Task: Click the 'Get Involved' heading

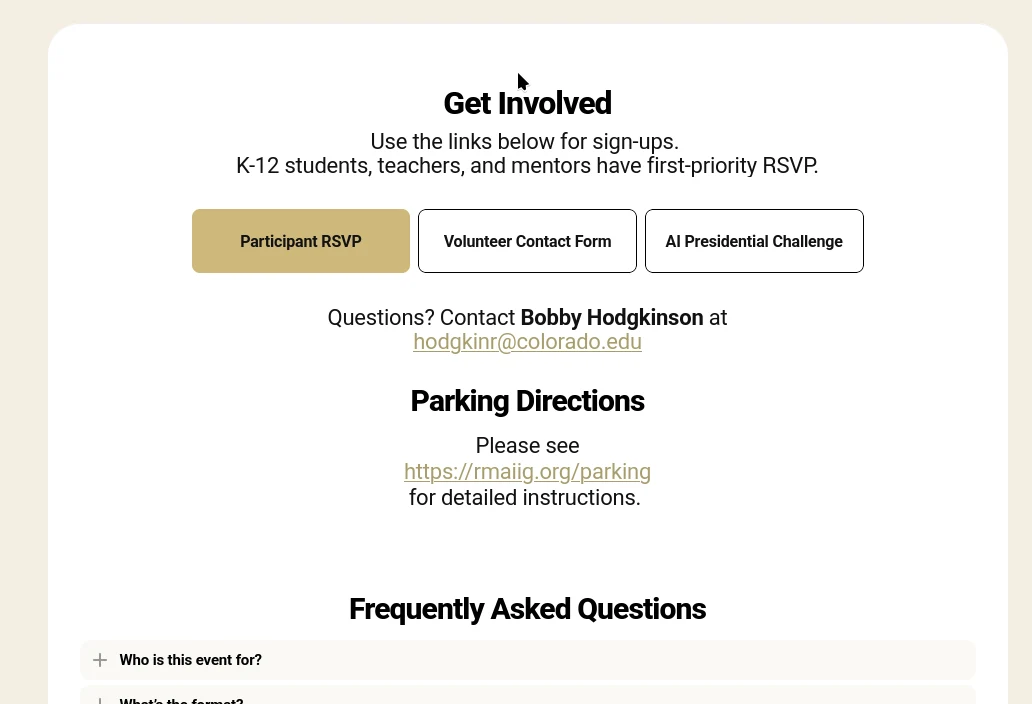Action: point(527,103)
